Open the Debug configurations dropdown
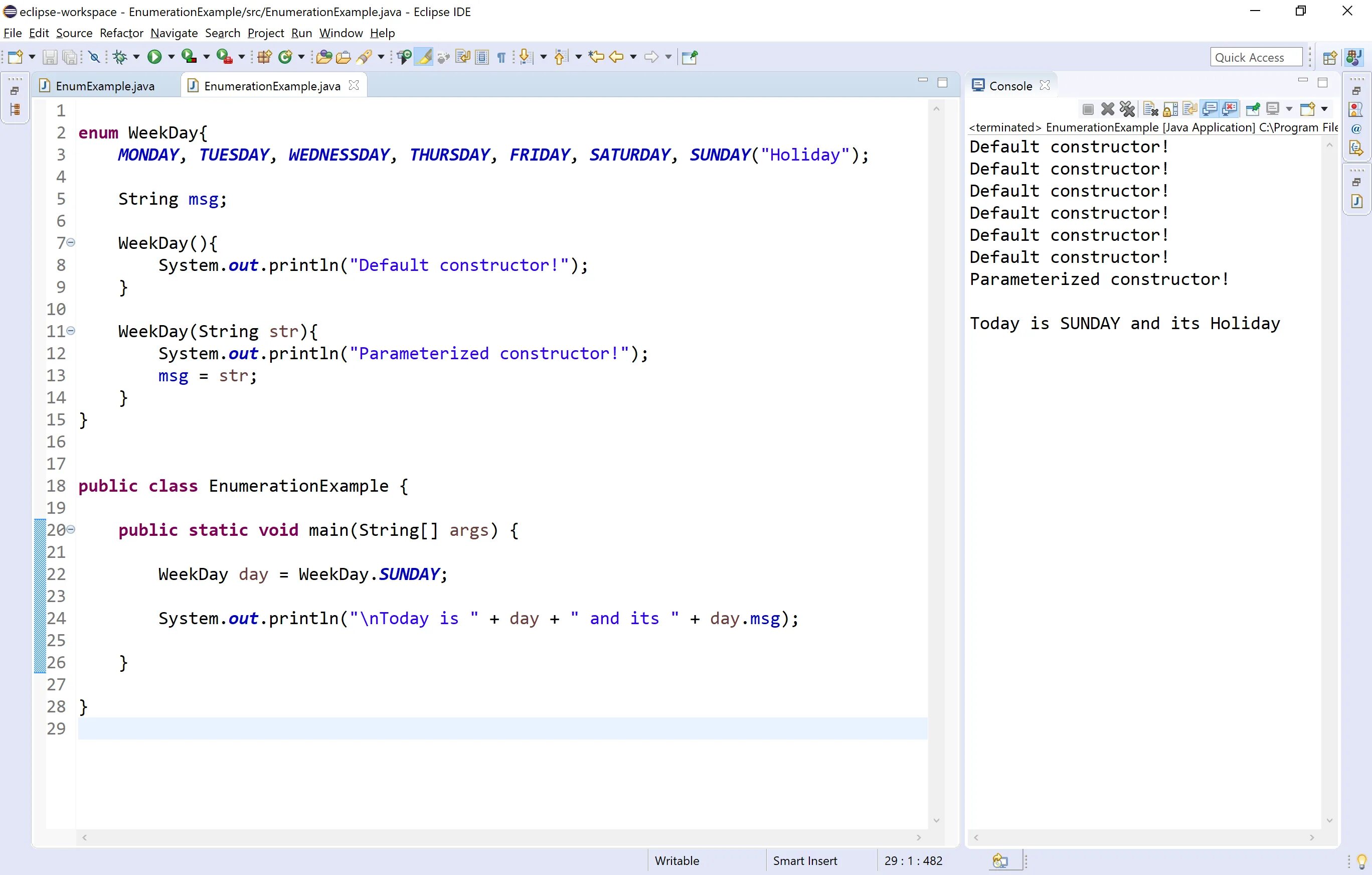The height and width of the screenshot is (875, 1372). click(136, 57)
